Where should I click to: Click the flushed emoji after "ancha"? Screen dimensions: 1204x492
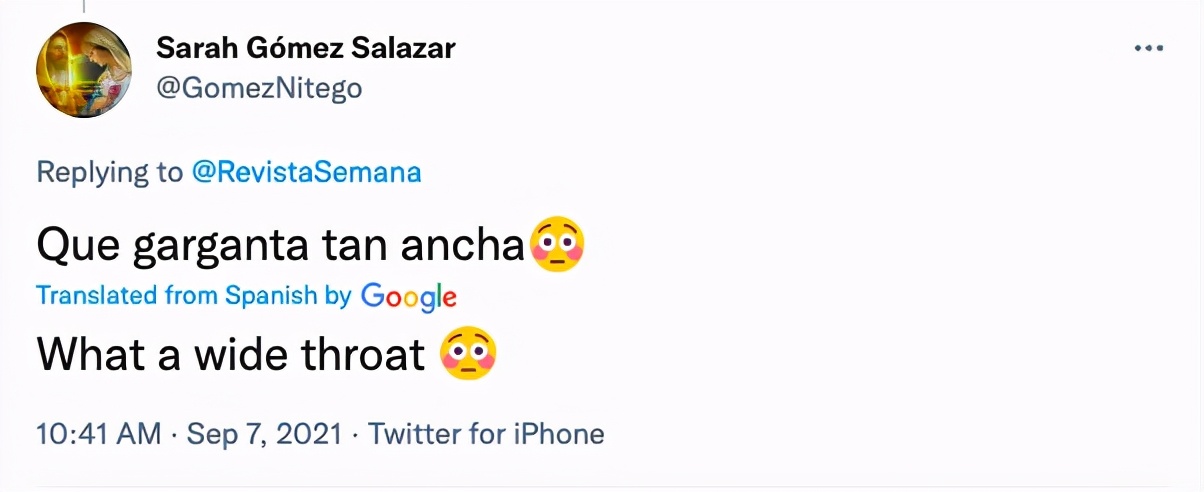[x=558, y=245]
